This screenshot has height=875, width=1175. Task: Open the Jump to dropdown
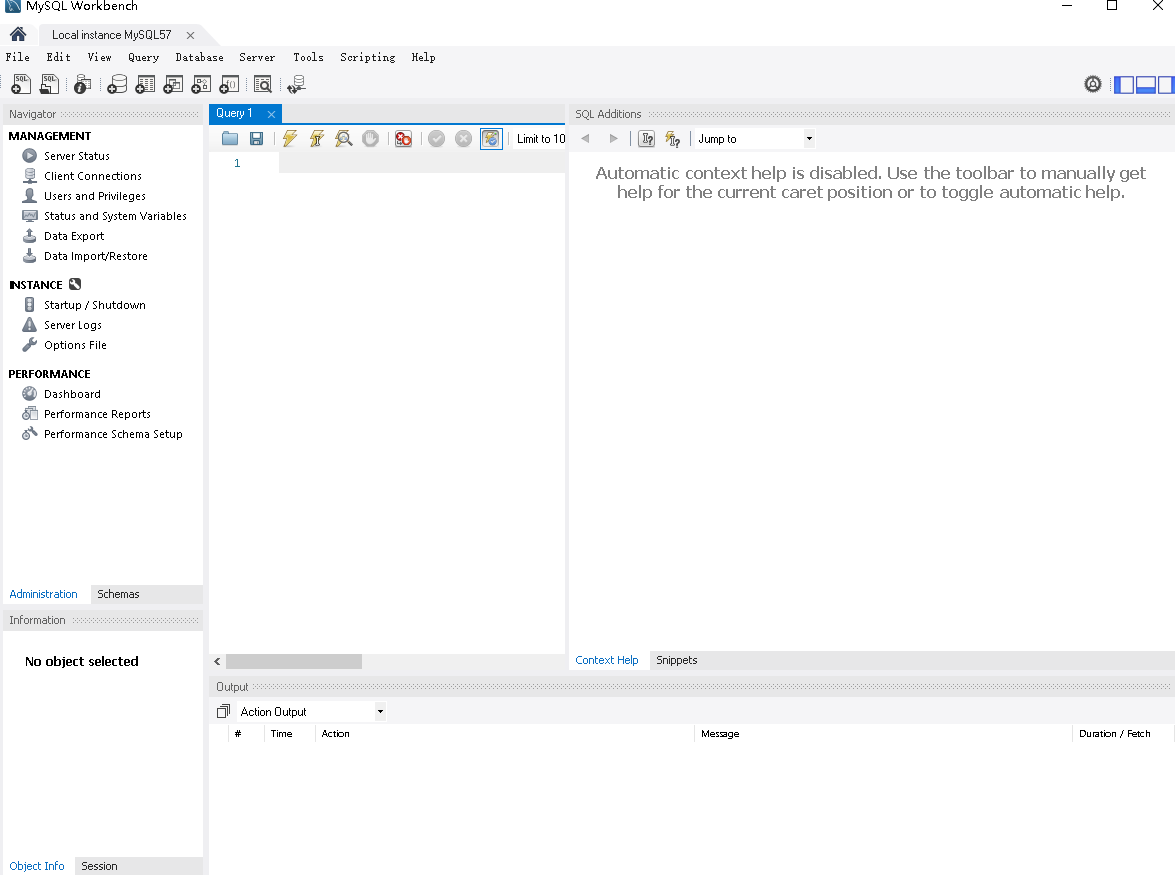755,139
